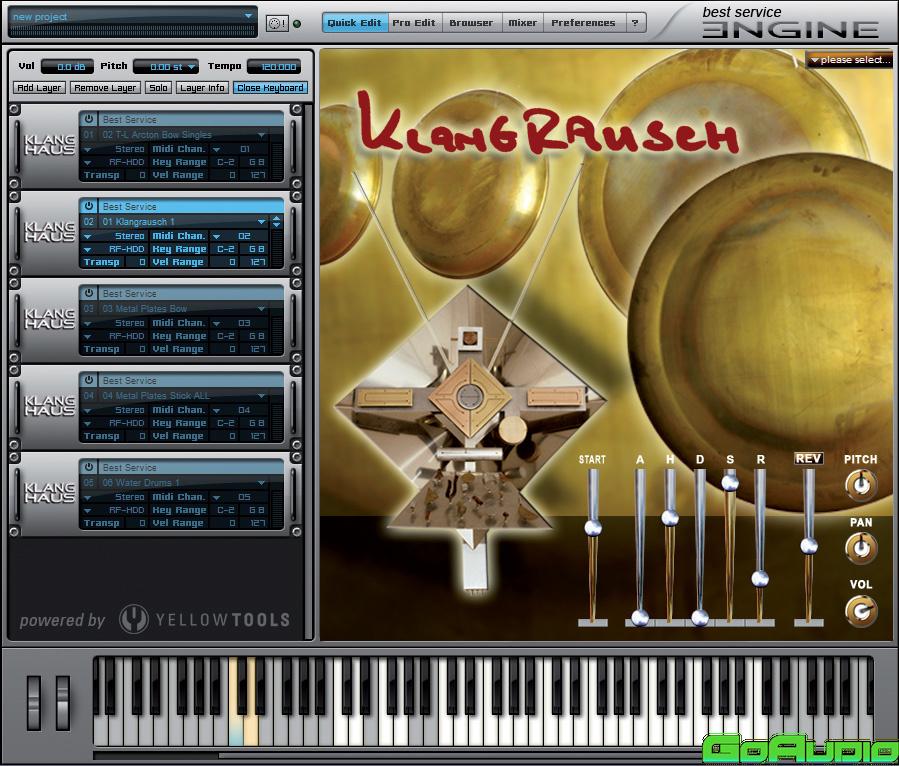This screenshot has height=766, width=899.
Task: Click the PITCH knob in the instrument panel
Action: pyautogui.click(x=859, y=485)
